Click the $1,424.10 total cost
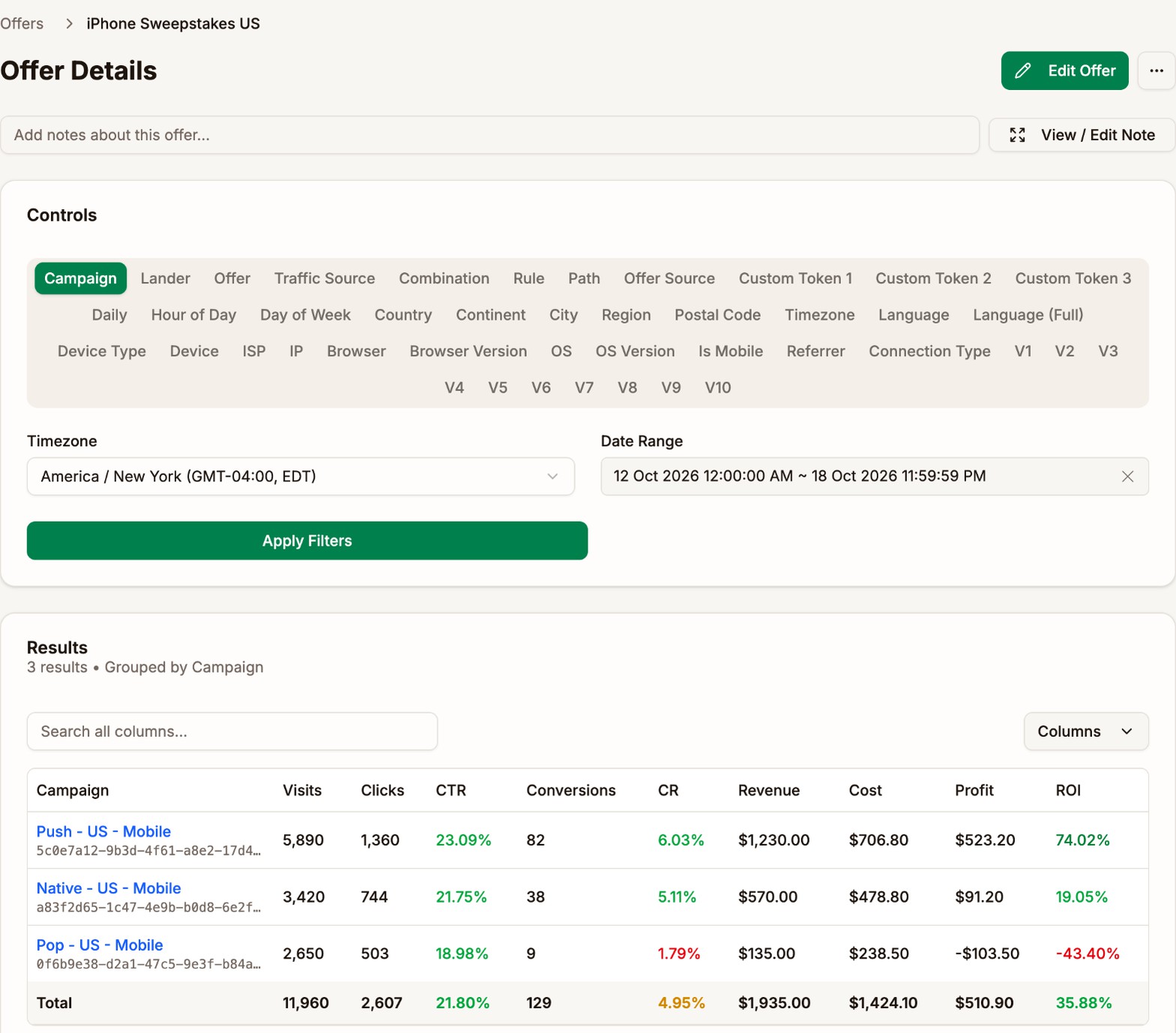 pyautogui.click(x=883, y=1003)
